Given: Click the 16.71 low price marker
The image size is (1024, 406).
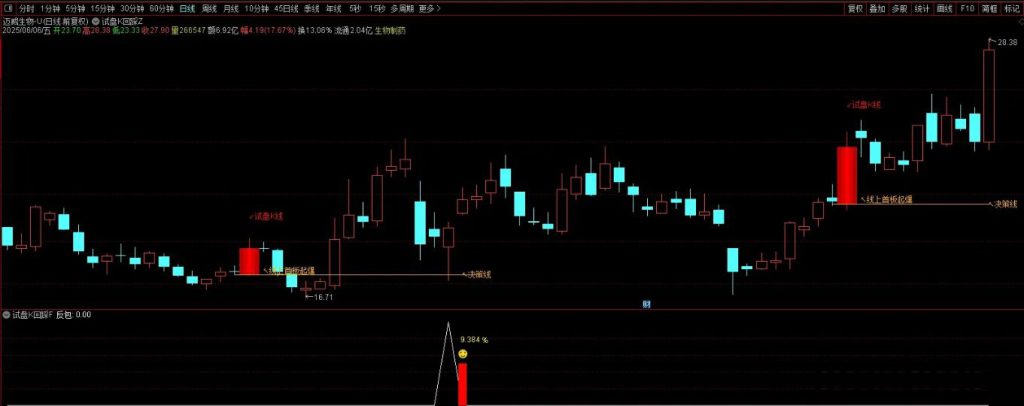Looking at the screenshot, I should click(x=321, y=297).
